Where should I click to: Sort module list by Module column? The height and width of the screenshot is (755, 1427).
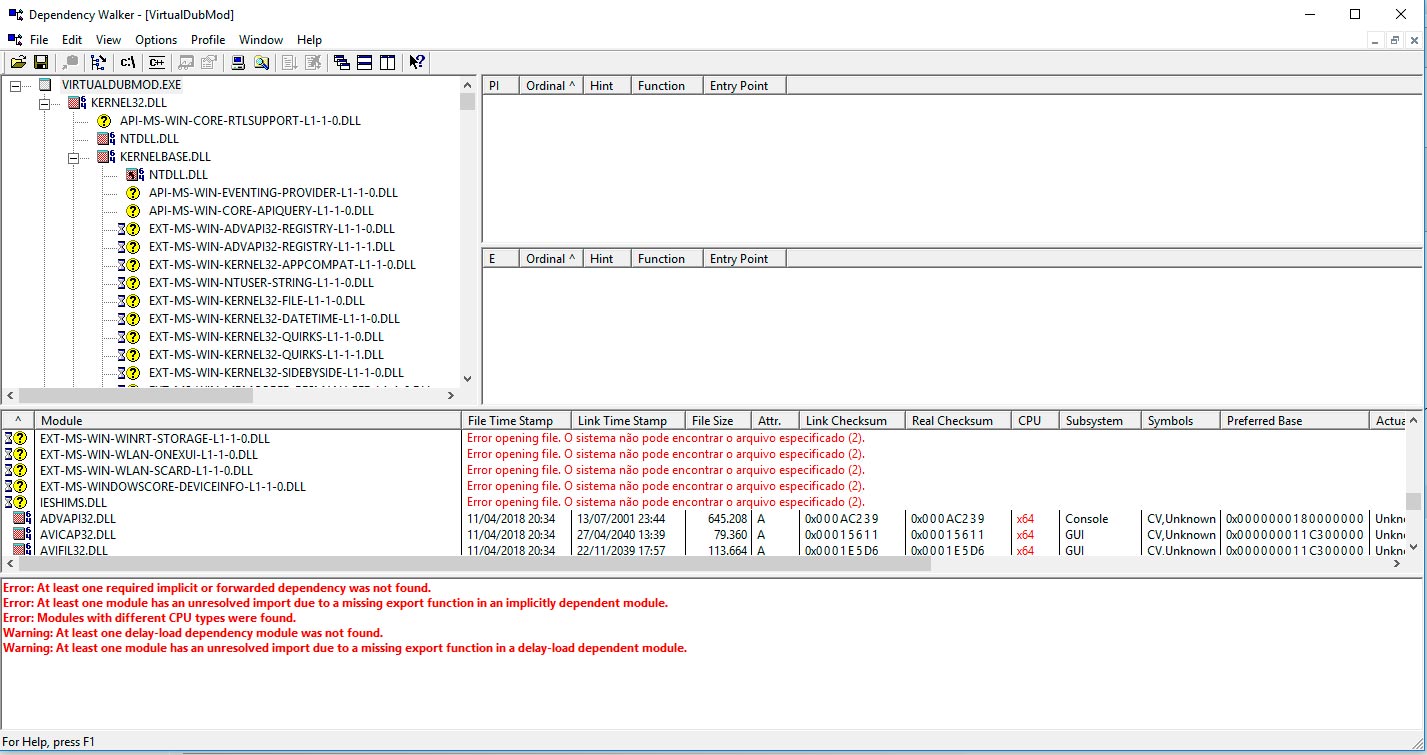tap(248, 421)
